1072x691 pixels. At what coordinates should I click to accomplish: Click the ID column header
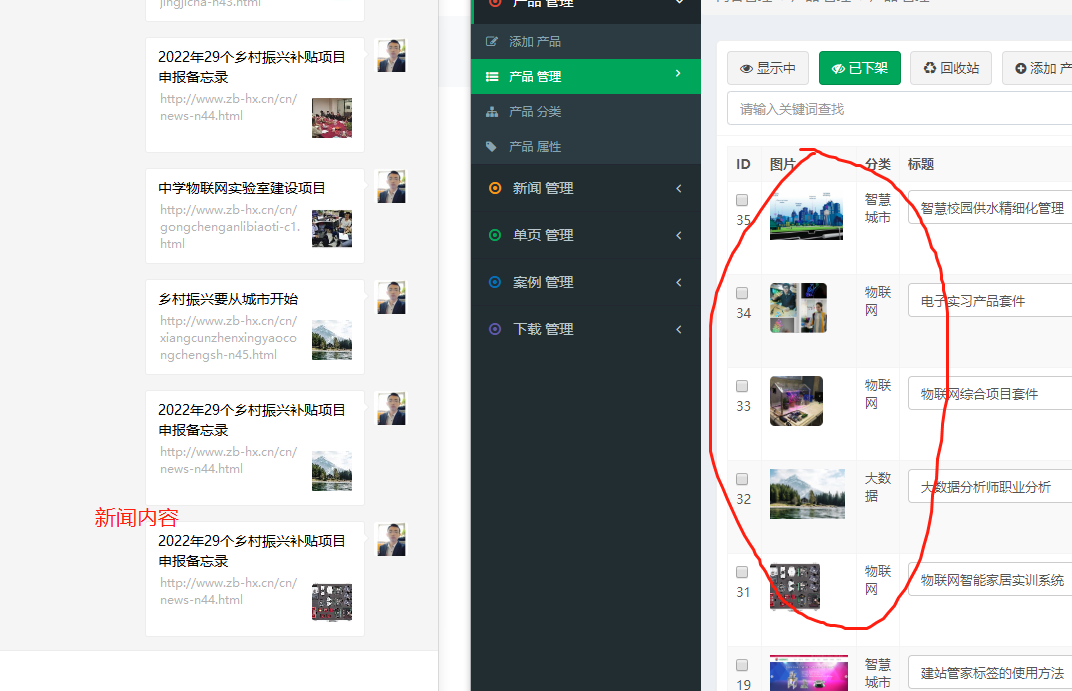coord(743,164)
